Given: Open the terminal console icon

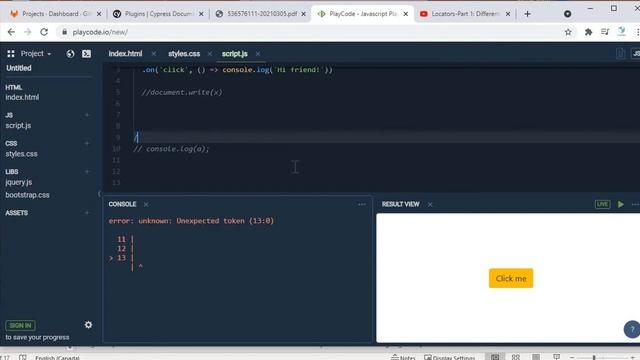Looking at the screenshot, I should pyautogui.click(x=87, y=53).
